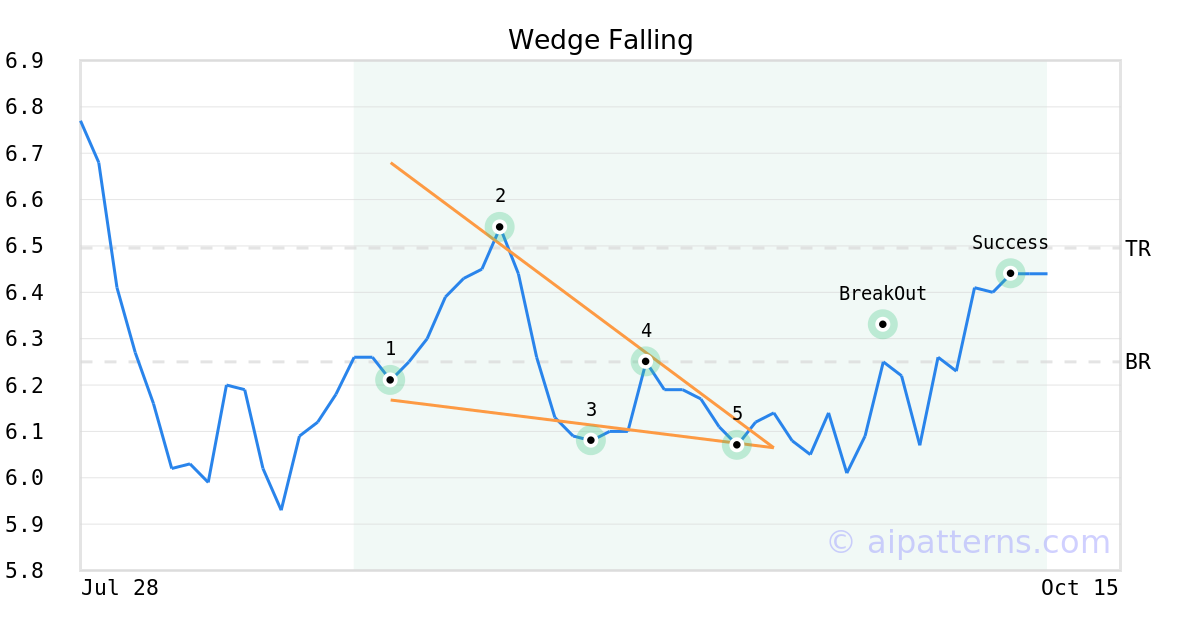Click pattern point marker 1
This screenshot has height=630, width=1200.
390,380
